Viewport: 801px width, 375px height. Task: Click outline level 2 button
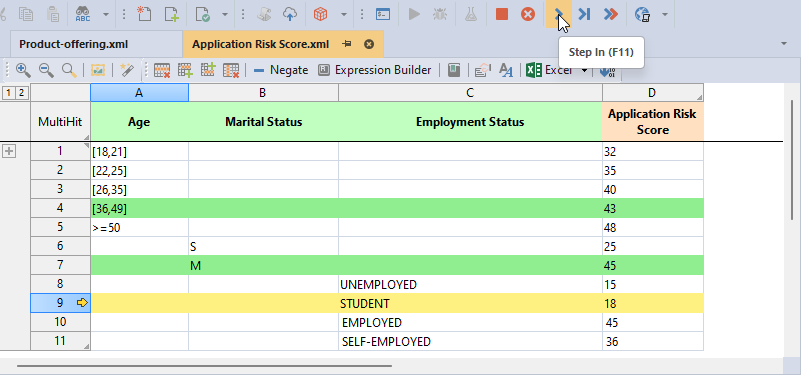(21, 93)
